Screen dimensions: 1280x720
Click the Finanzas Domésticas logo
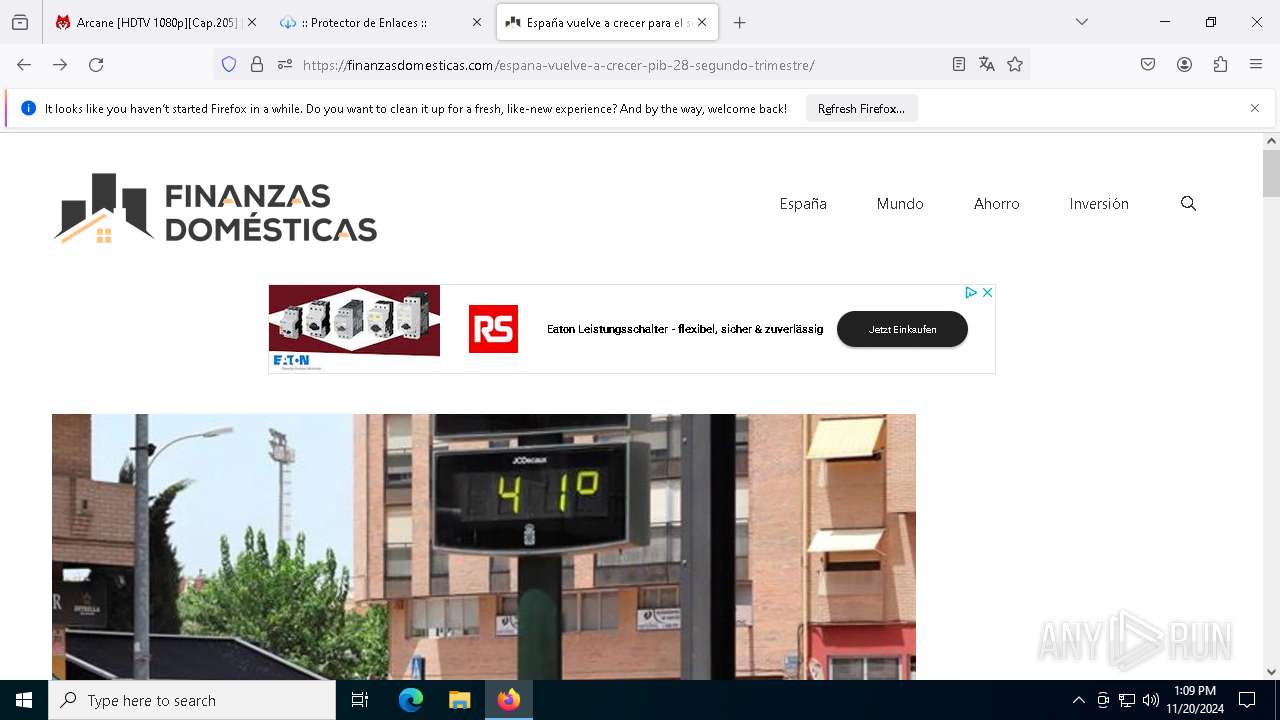click(x=215, y=208)
